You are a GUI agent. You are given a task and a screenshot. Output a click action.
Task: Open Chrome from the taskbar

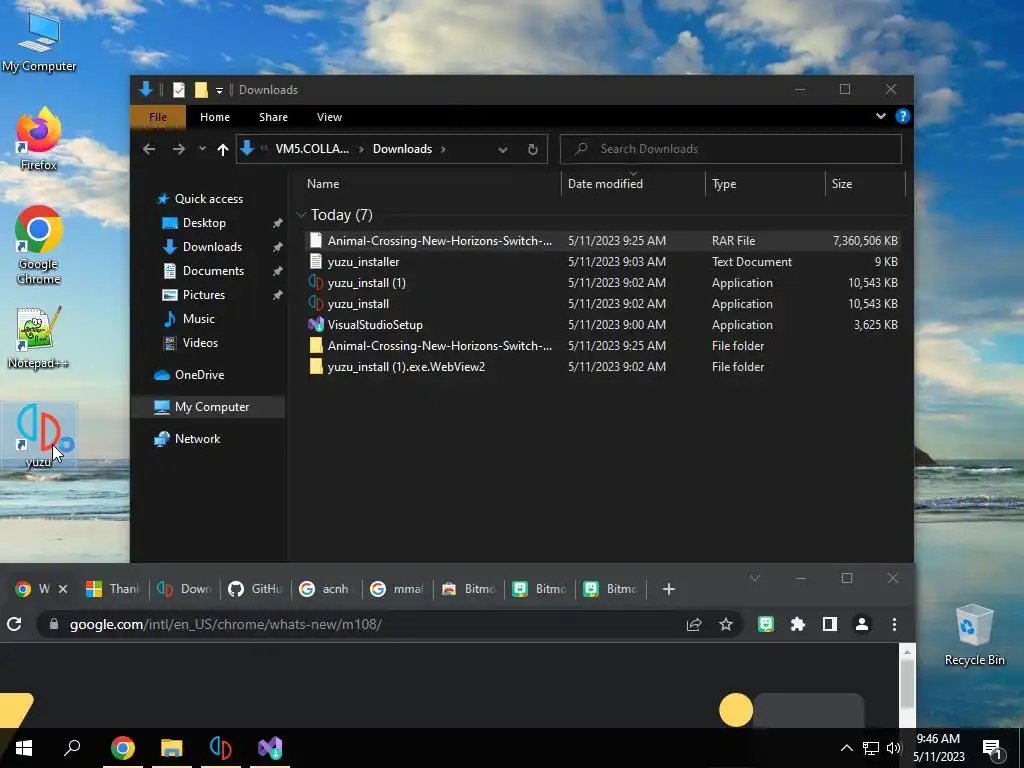coord(123,748)
